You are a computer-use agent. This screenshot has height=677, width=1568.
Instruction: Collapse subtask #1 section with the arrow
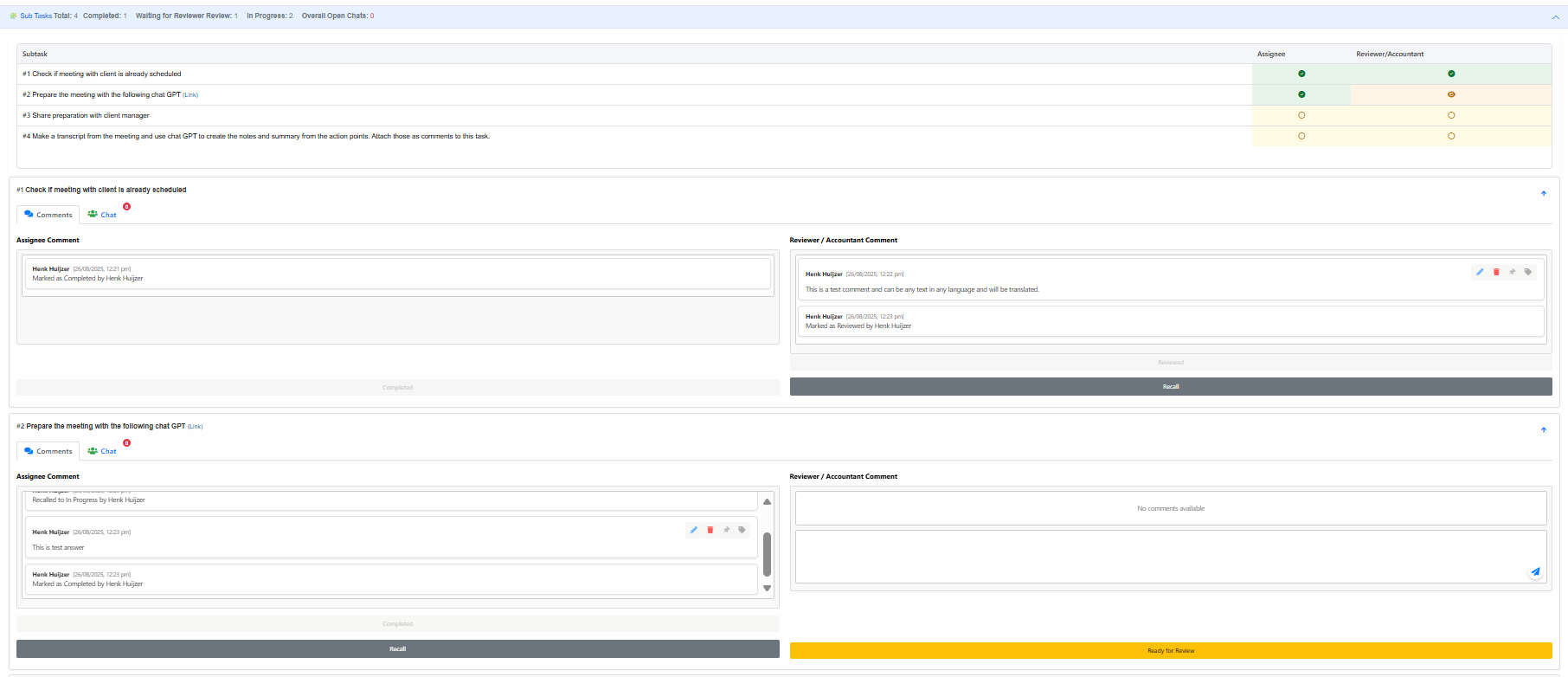click(1544, 193)
